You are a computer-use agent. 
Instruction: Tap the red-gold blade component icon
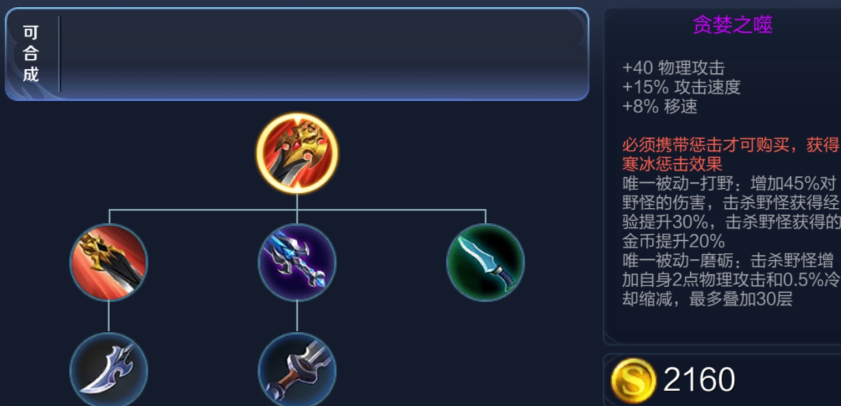click(108, 262)
